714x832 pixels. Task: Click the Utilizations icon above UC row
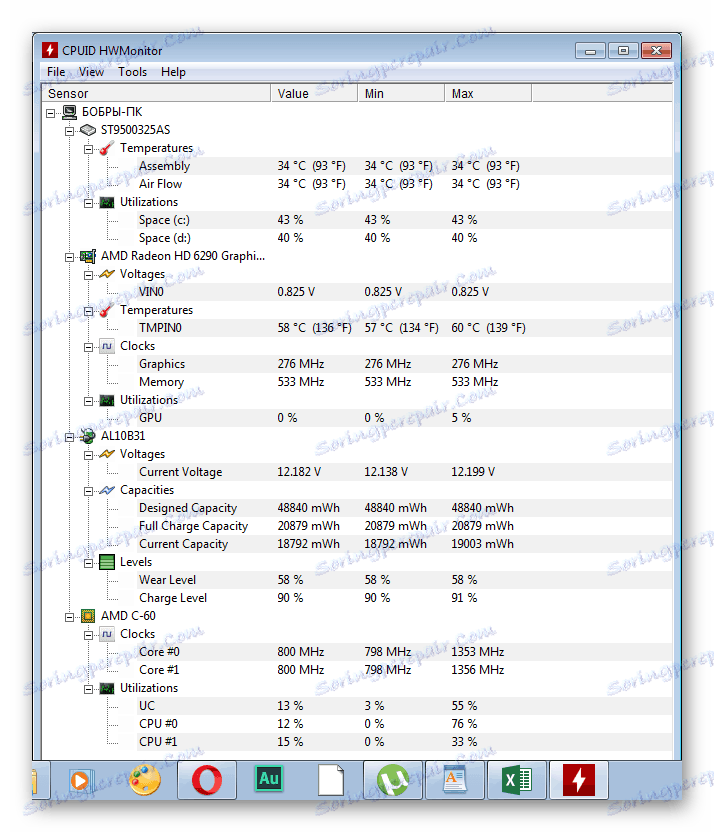[107, 688]
